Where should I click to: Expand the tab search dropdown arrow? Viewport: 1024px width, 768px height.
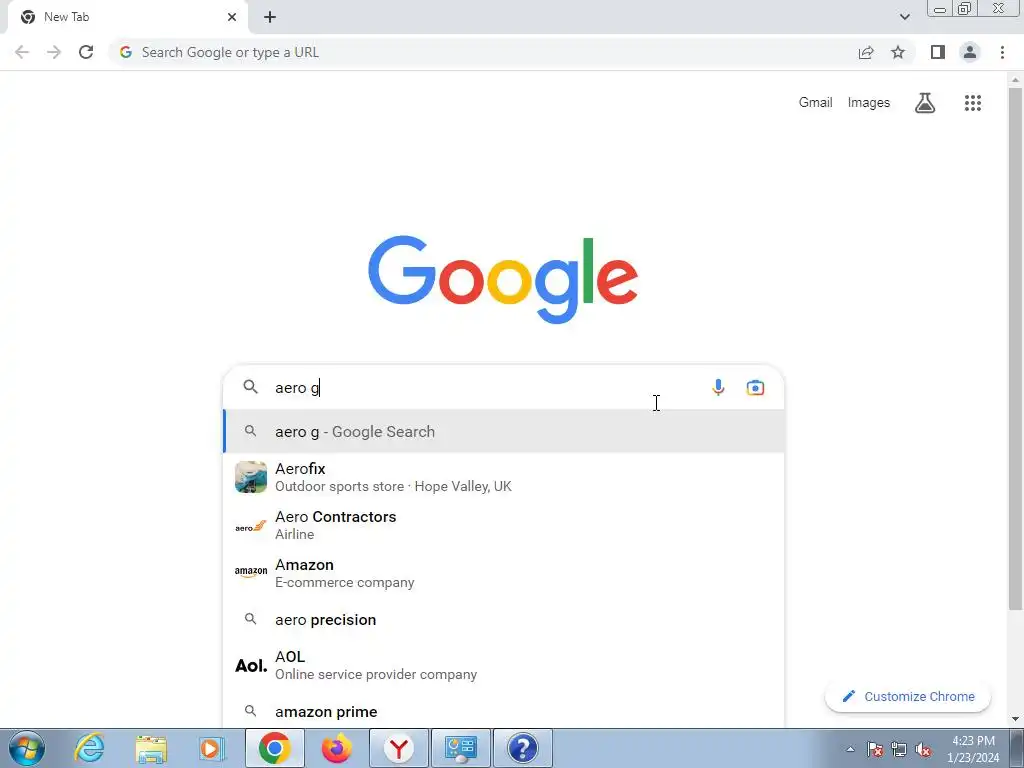point(904,17)
